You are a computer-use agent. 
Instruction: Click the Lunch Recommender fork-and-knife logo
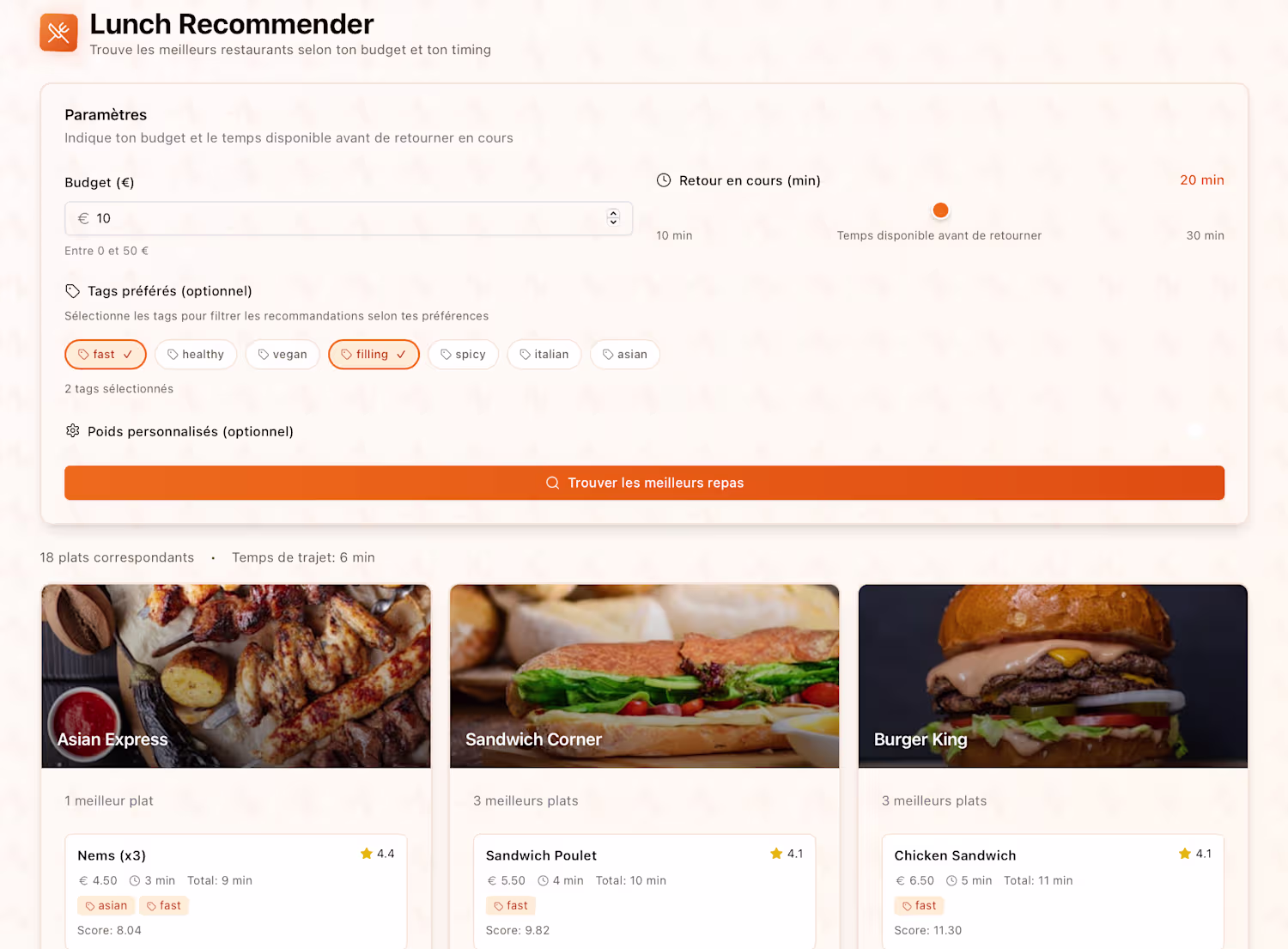click(58, 33)
